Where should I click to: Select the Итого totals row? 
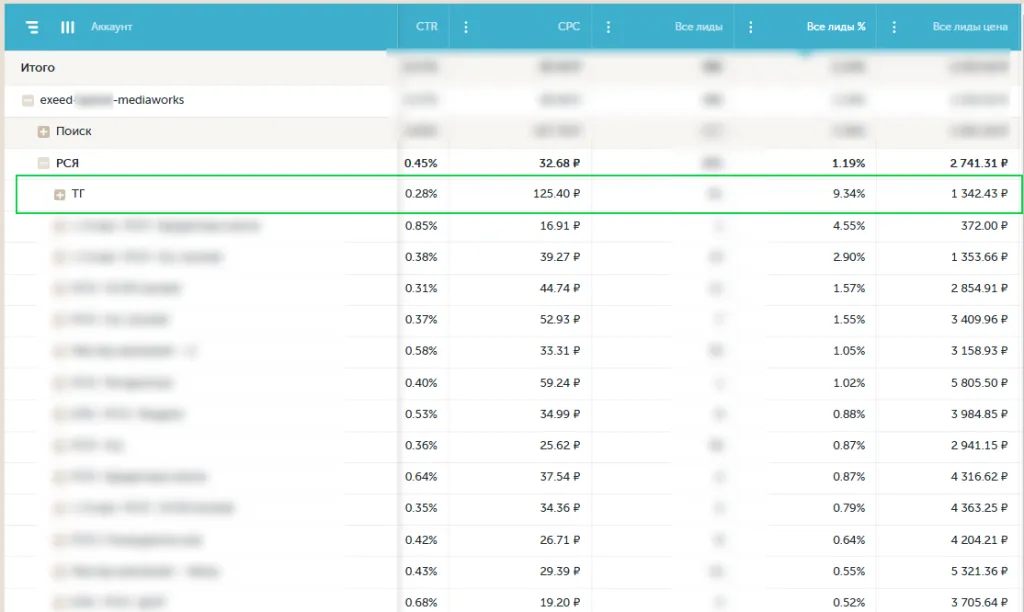pos(38,68)
